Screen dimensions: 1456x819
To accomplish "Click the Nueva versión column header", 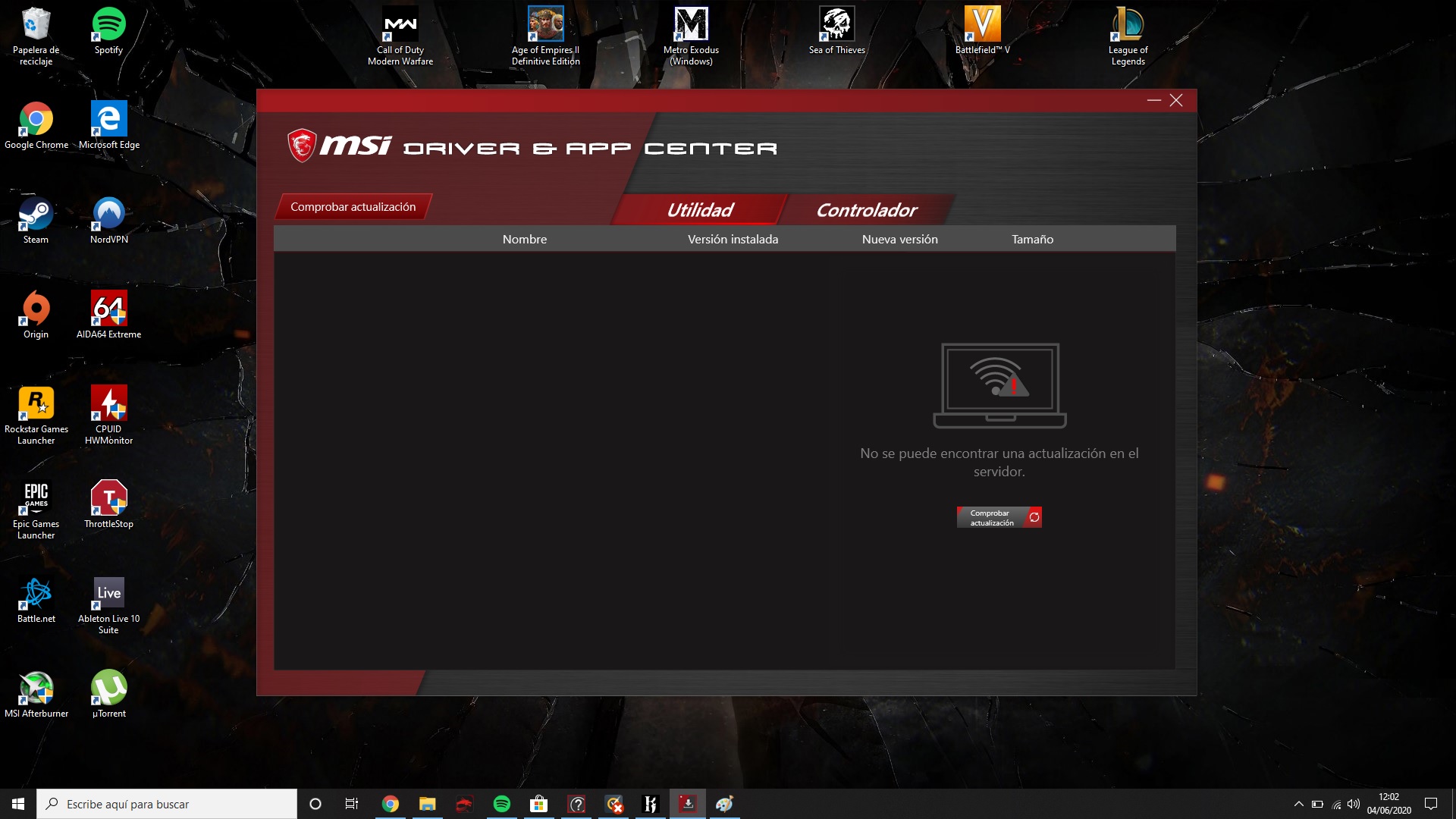I will pyautogui.click(x=899, y=239).
